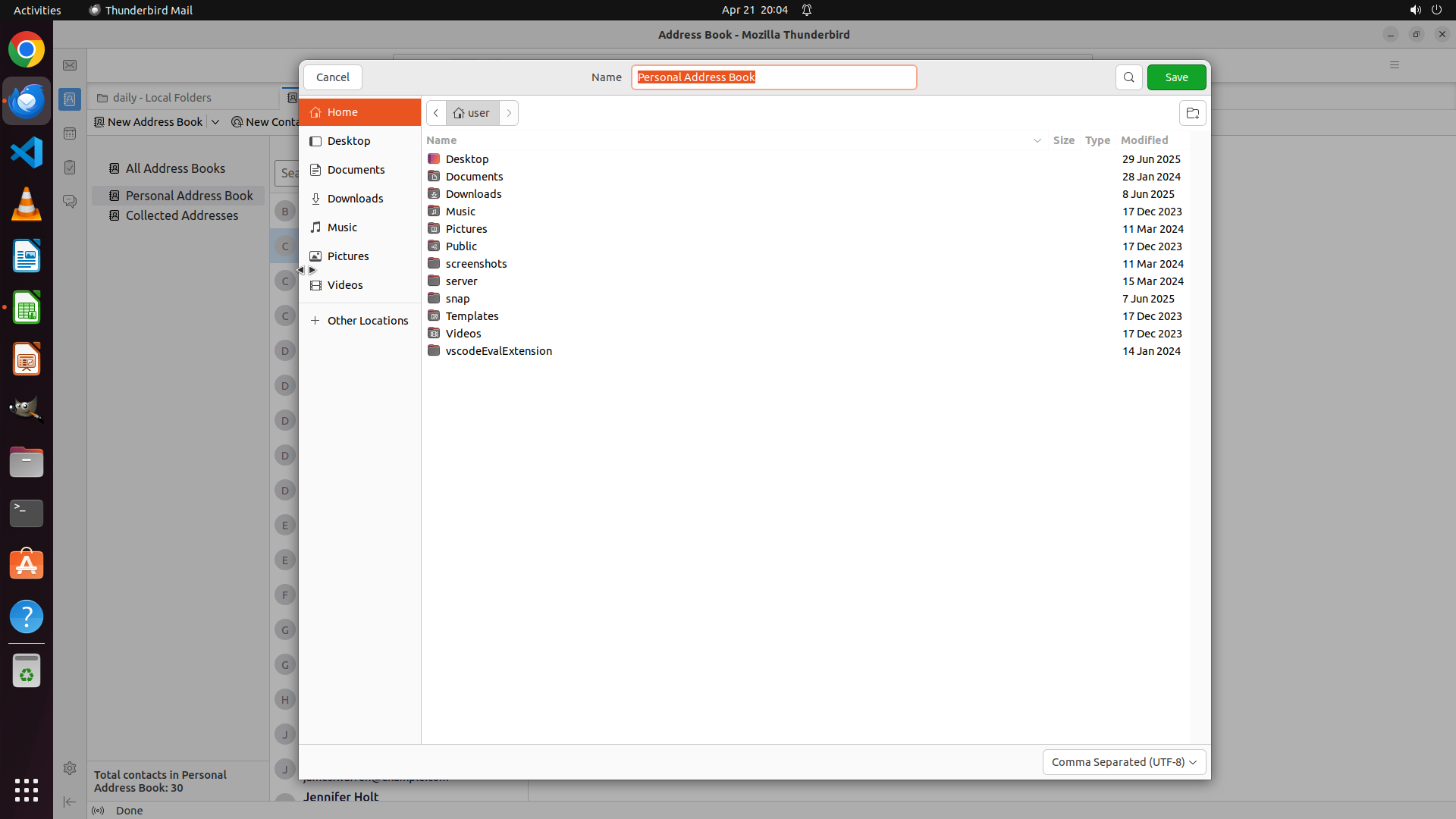This screenshot has width=1456, height=819.
Task: Toggle the Name column sort arrow
Action: coord(1037,140)
